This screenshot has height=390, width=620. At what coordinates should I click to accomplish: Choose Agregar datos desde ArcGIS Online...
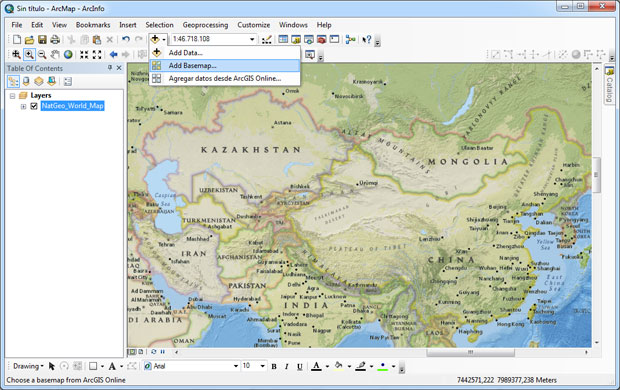coord(225,78)
